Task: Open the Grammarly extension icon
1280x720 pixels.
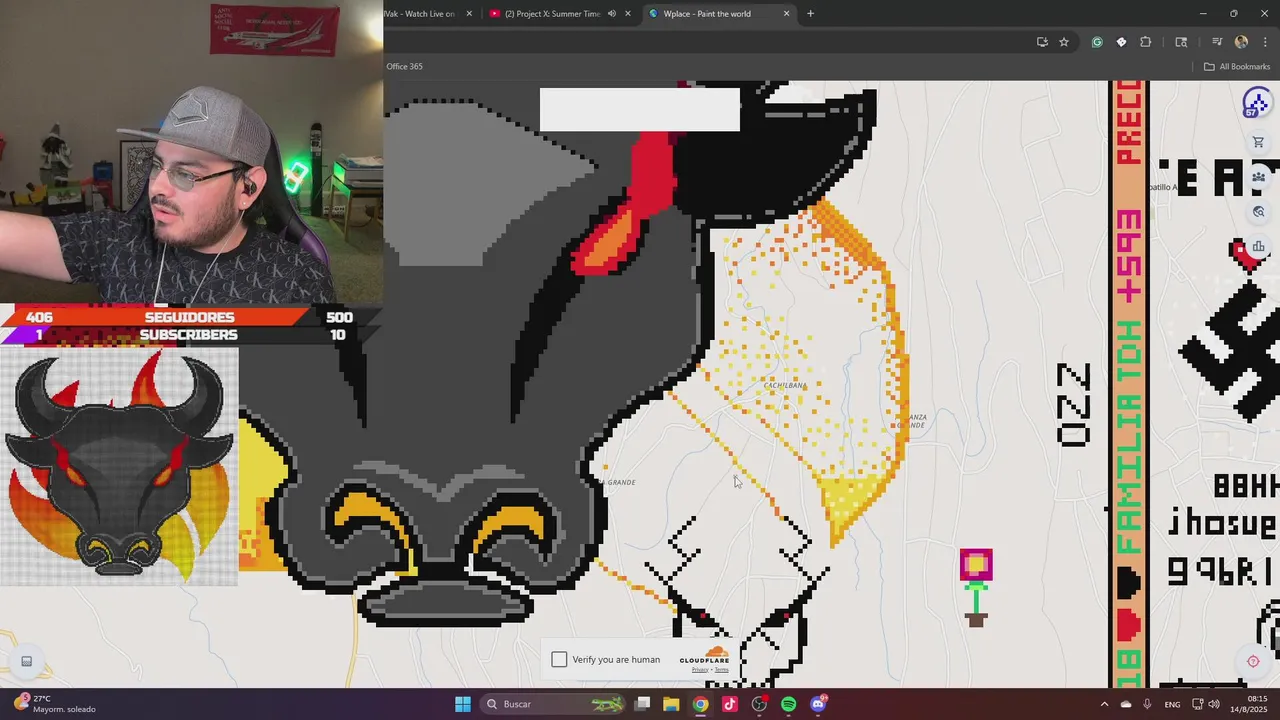Action: pos(1097,42)
